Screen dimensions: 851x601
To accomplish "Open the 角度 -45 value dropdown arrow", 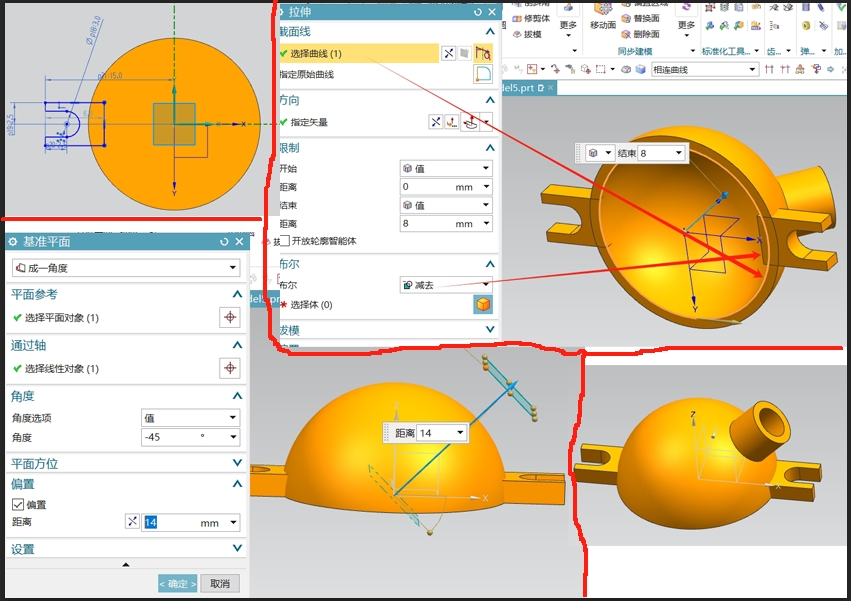I will [x=233, y=437].
